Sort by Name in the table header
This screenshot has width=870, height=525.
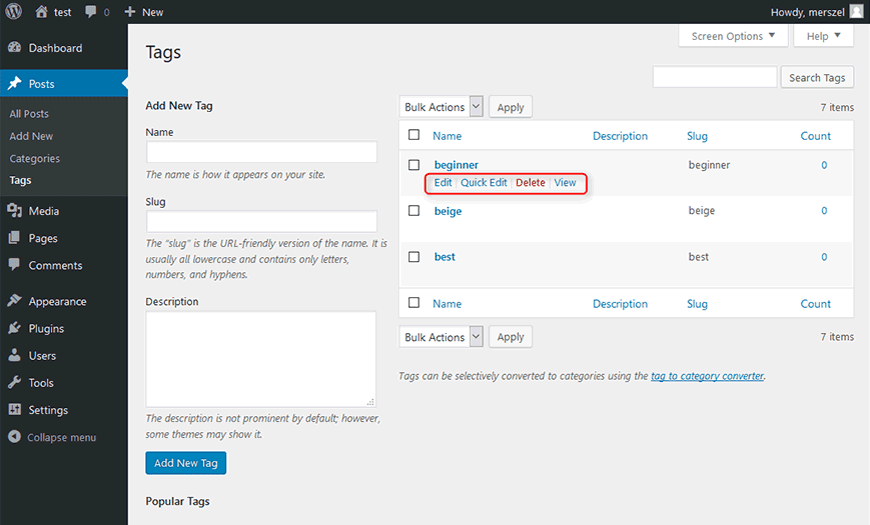click(447, 136)
